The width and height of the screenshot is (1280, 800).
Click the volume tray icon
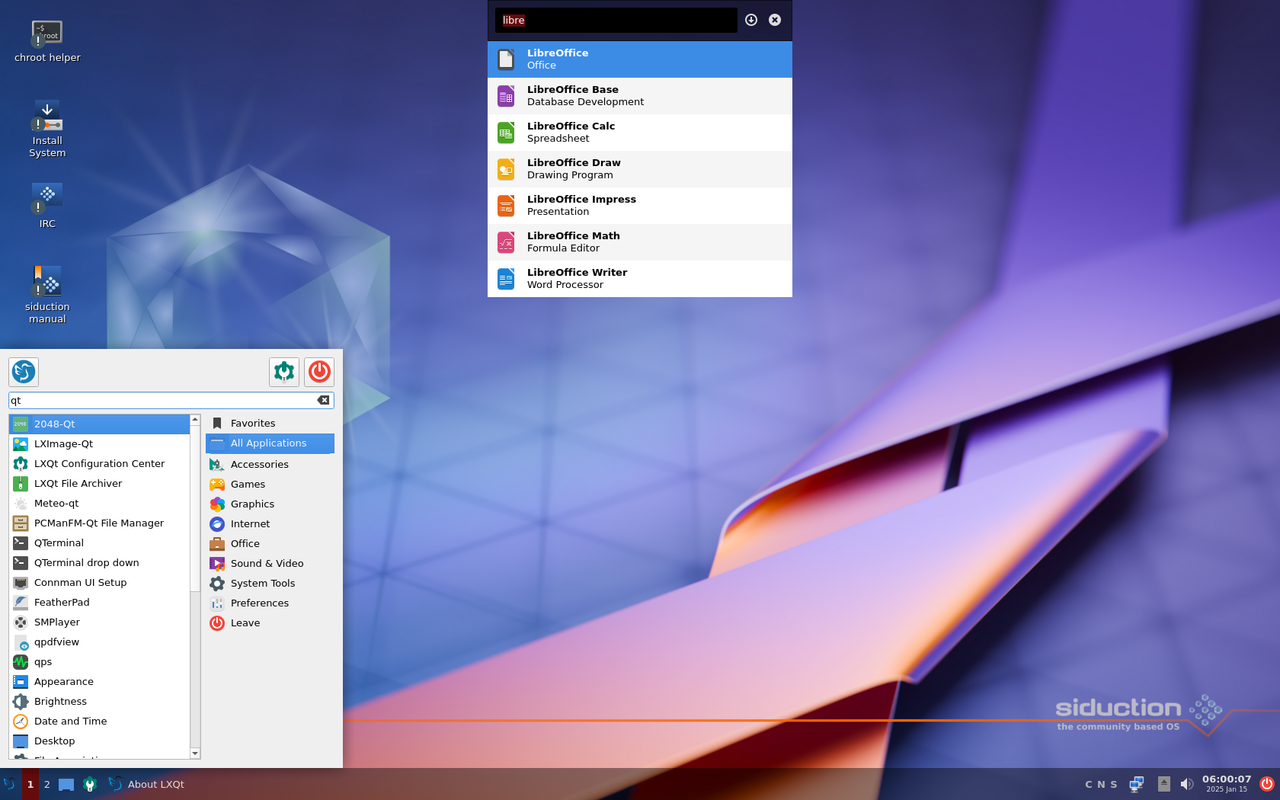coord(1187,784)
